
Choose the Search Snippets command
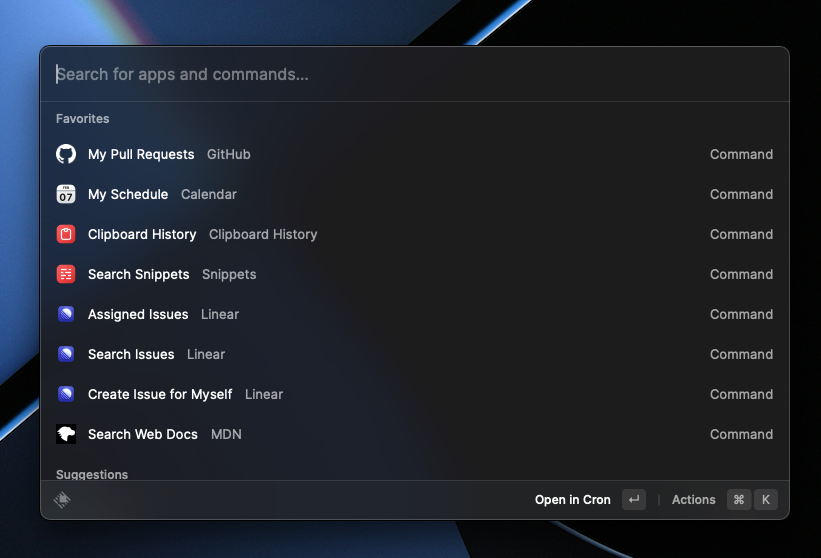click(x=139, y=274)
